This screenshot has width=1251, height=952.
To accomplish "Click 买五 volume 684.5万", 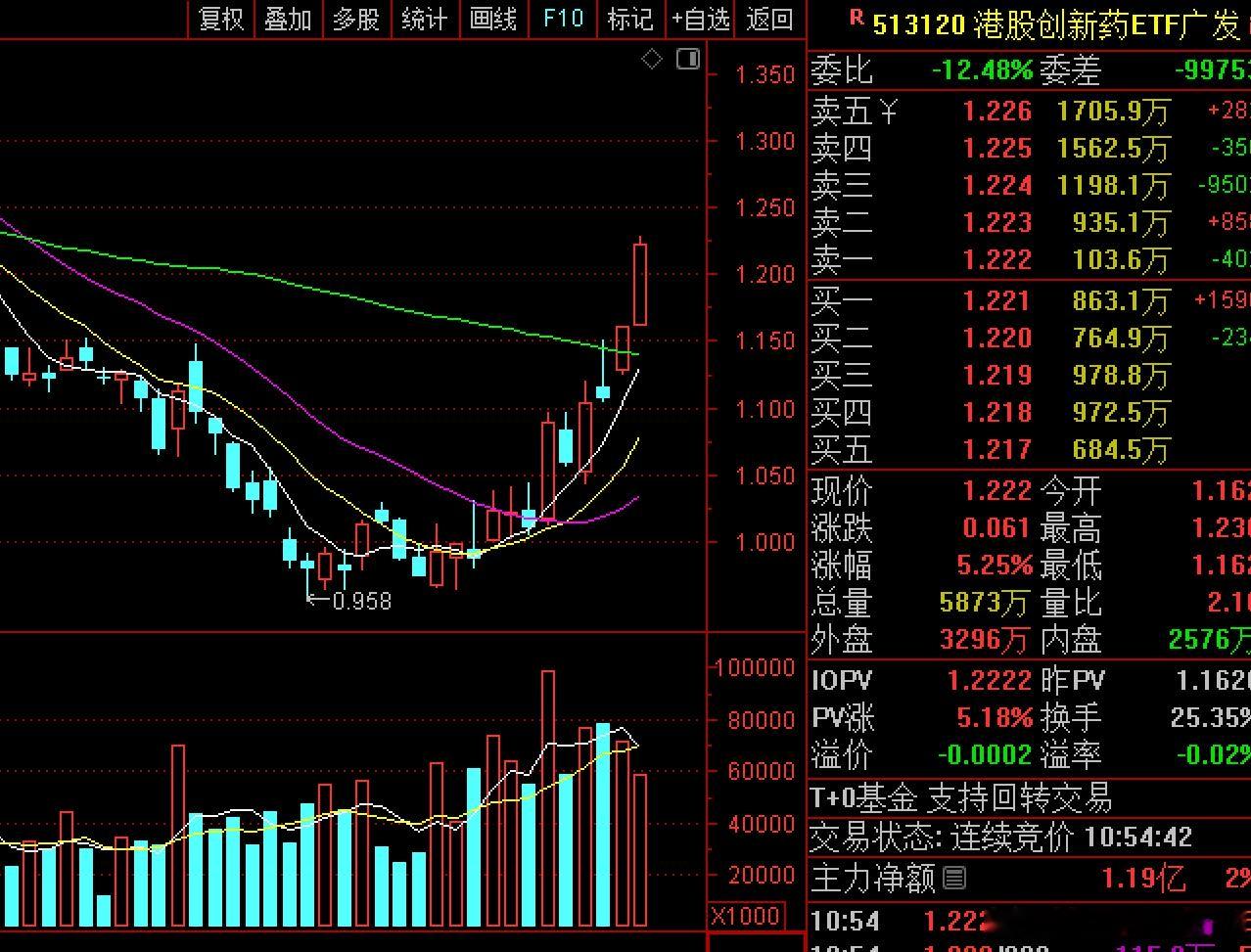I will coord(1121,450).
